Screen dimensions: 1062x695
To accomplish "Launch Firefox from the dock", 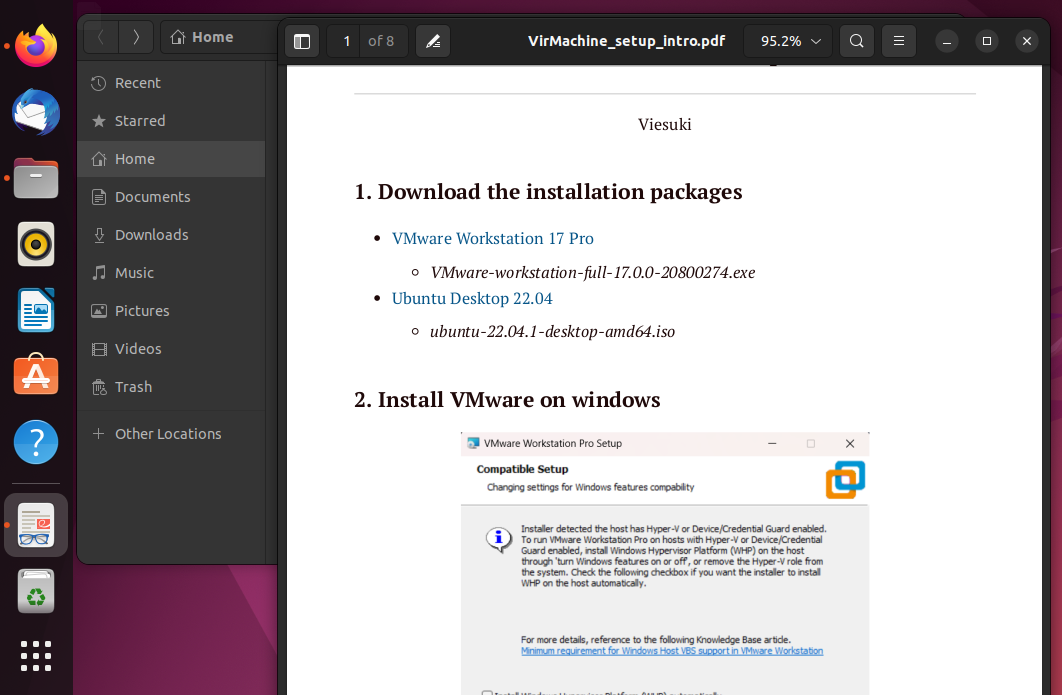I will point(36,46).
